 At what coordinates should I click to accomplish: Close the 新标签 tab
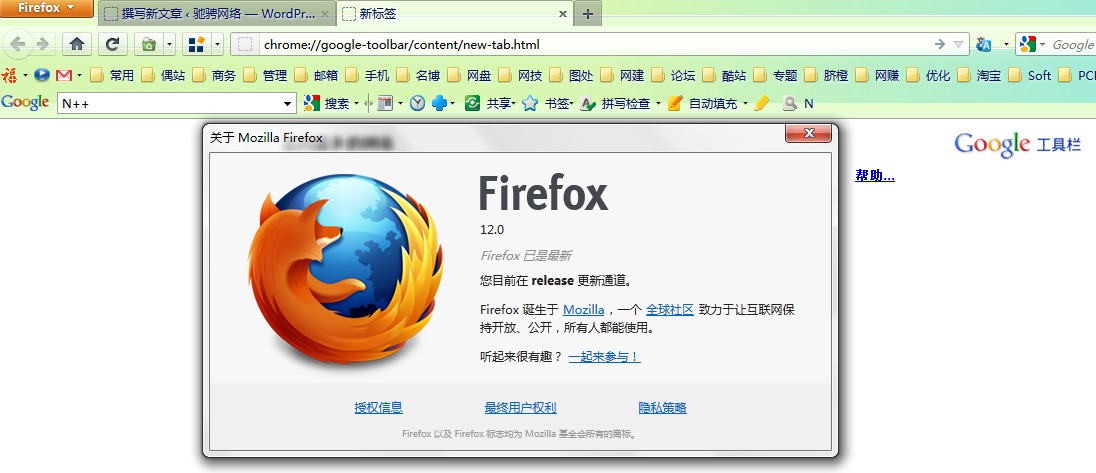[563, 14]
